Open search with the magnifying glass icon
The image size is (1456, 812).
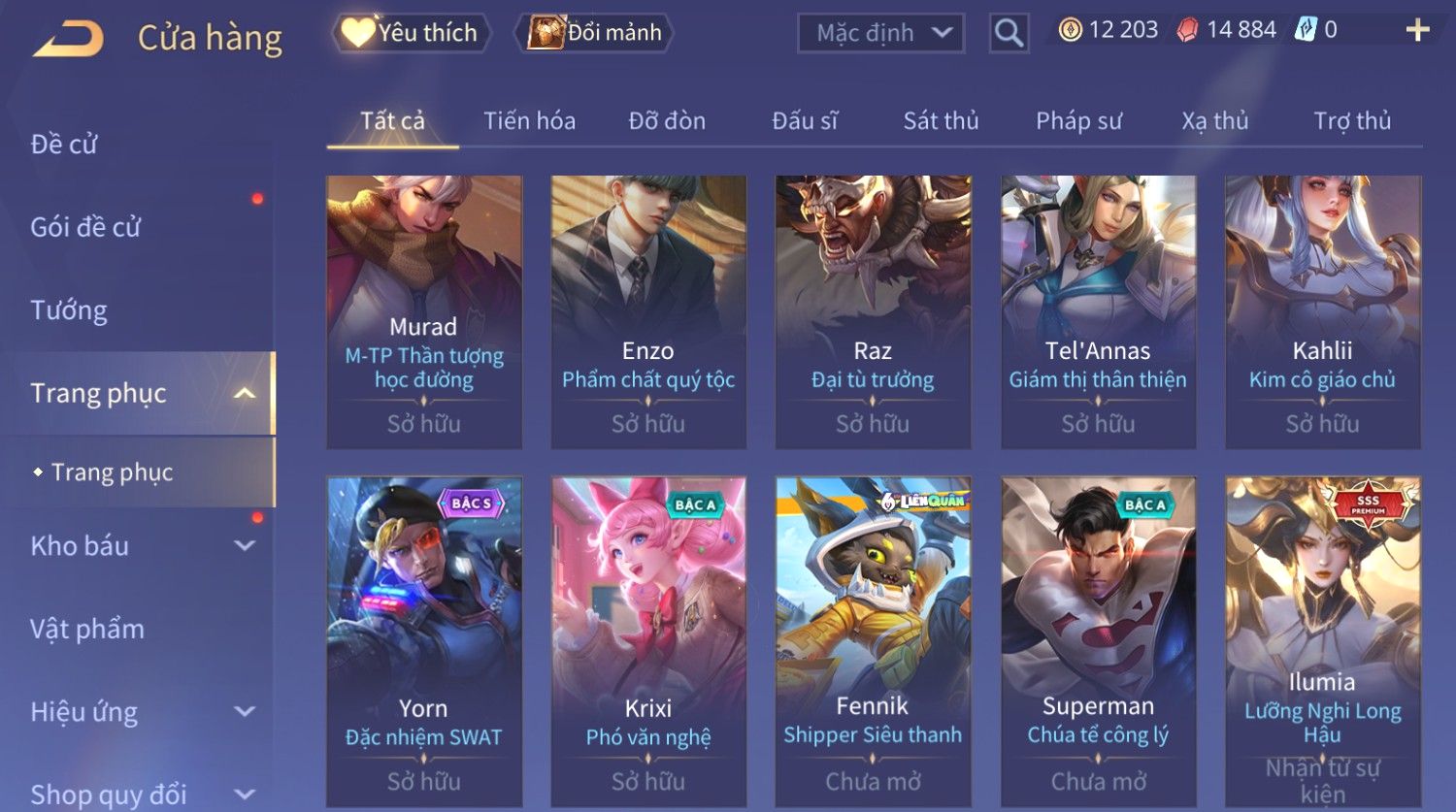(1009, 33)
